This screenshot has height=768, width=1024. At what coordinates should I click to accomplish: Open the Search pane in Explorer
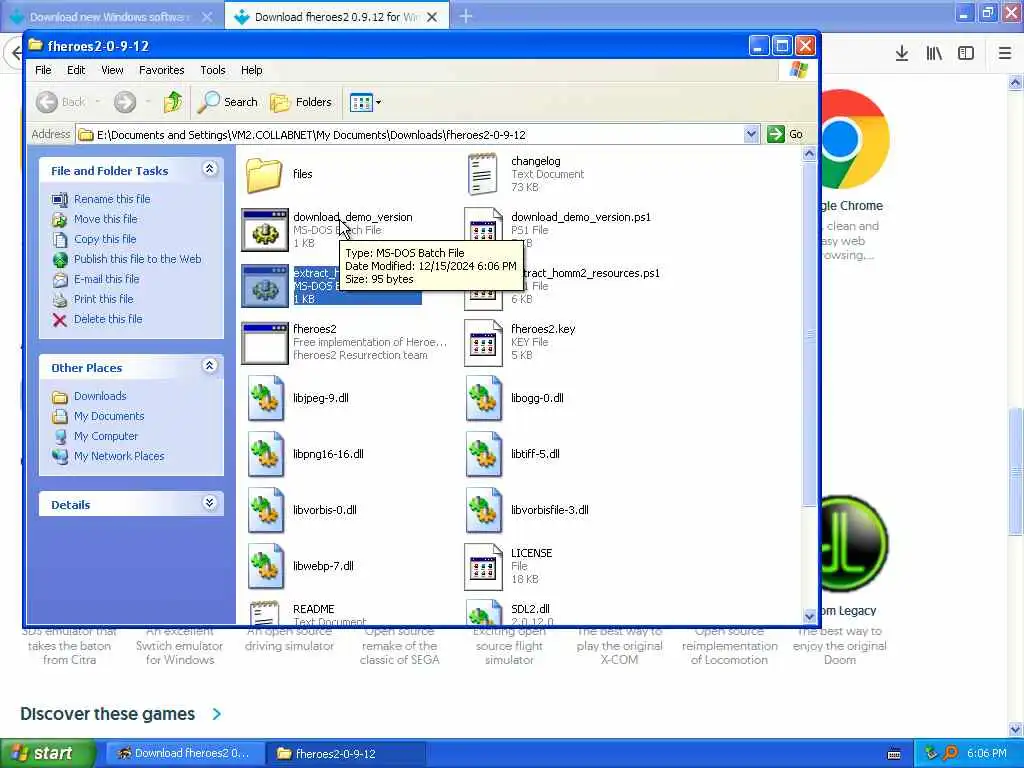click(227, 102)
